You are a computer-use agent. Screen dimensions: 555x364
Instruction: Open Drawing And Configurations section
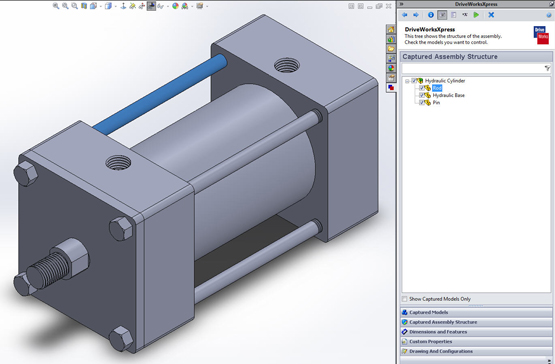476,351
